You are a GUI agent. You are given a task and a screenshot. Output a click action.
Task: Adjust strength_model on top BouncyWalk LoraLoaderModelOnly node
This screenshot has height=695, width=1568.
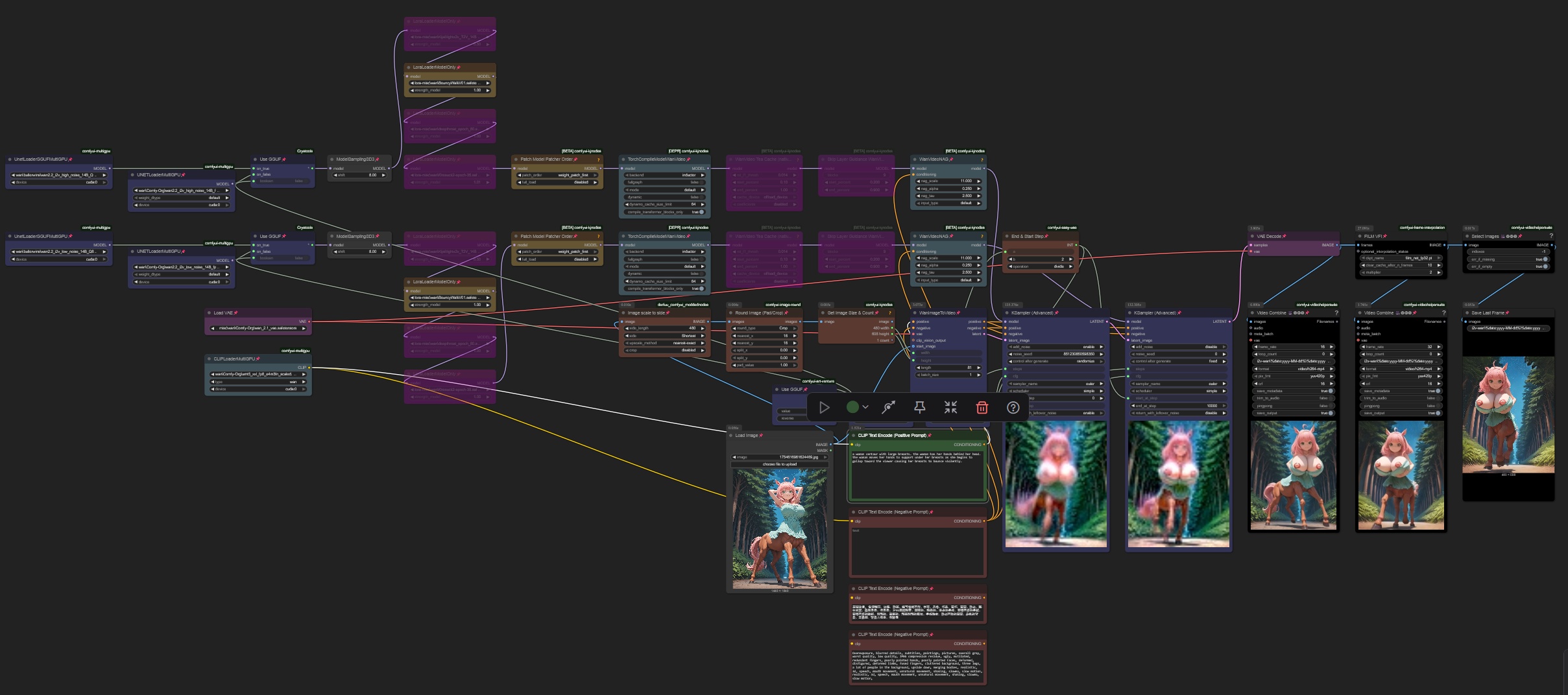pos(450,90)
